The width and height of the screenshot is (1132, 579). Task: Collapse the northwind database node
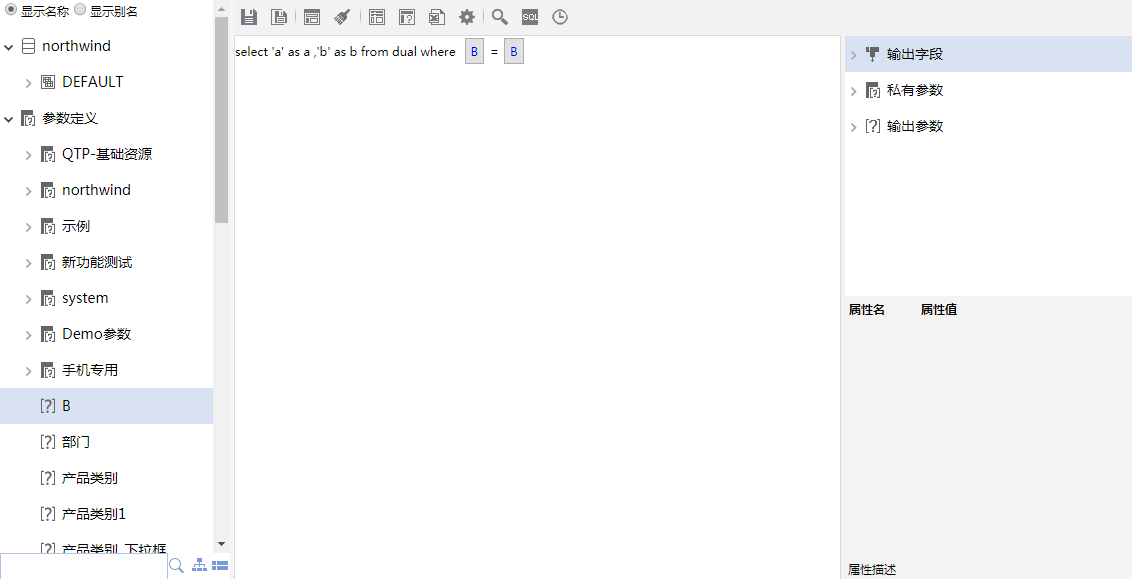point(9,47)
